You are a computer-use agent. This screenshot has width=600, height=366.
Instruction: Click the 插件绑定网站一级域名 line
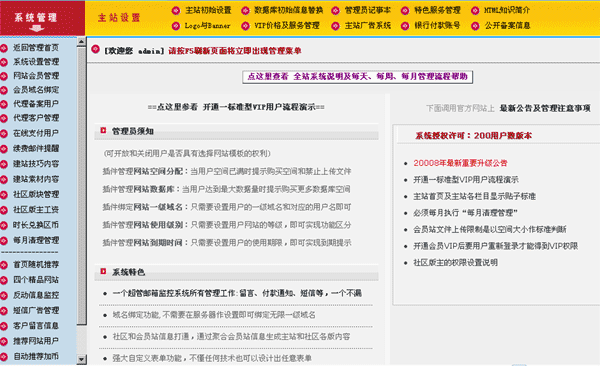pos(227,207)
